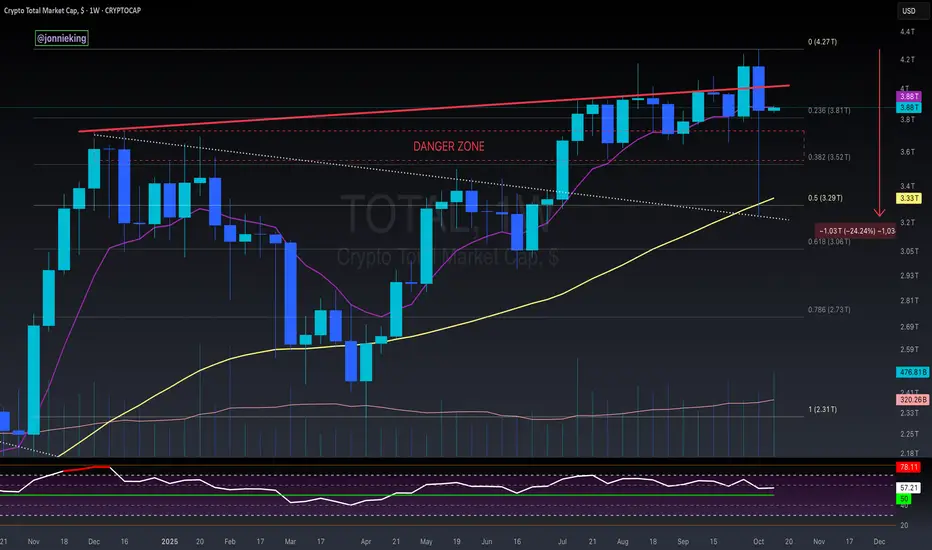Click the Fib level label 1 (2.31T)
This screenshot has width=932, height=550.
tap(823, 410)
